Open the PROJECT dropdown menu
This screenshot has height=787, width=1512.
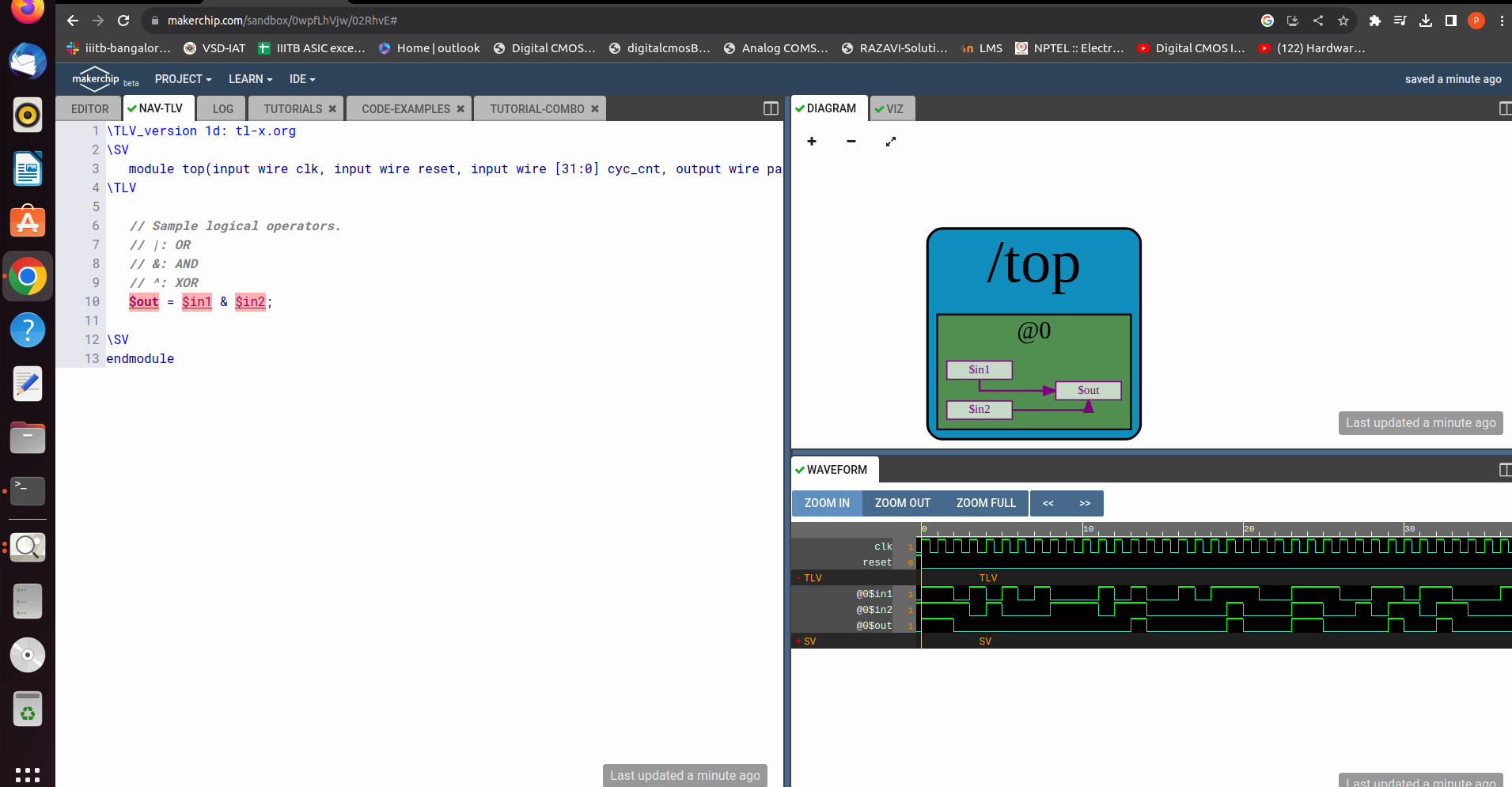[182, 78]
